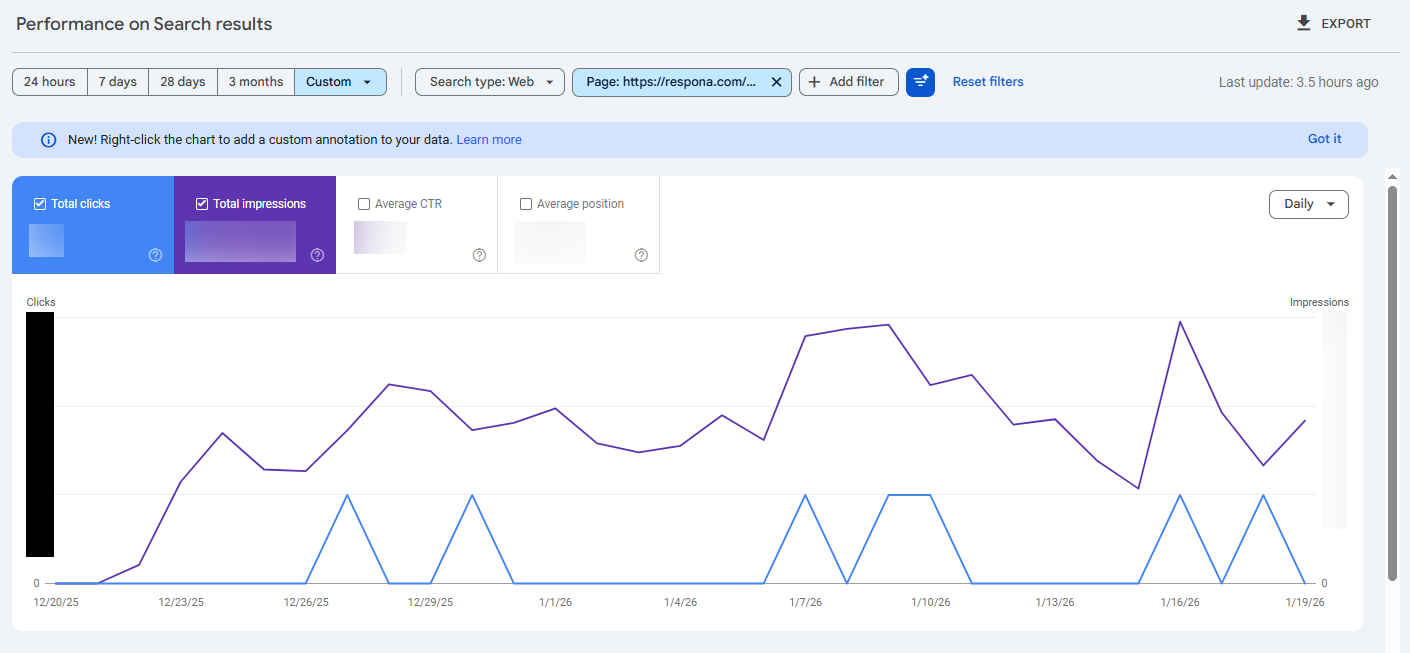This screenshot has height=653, width=1410.
Task: Open the Daily granularity dropdown
Action: (x=1308, y=204)
